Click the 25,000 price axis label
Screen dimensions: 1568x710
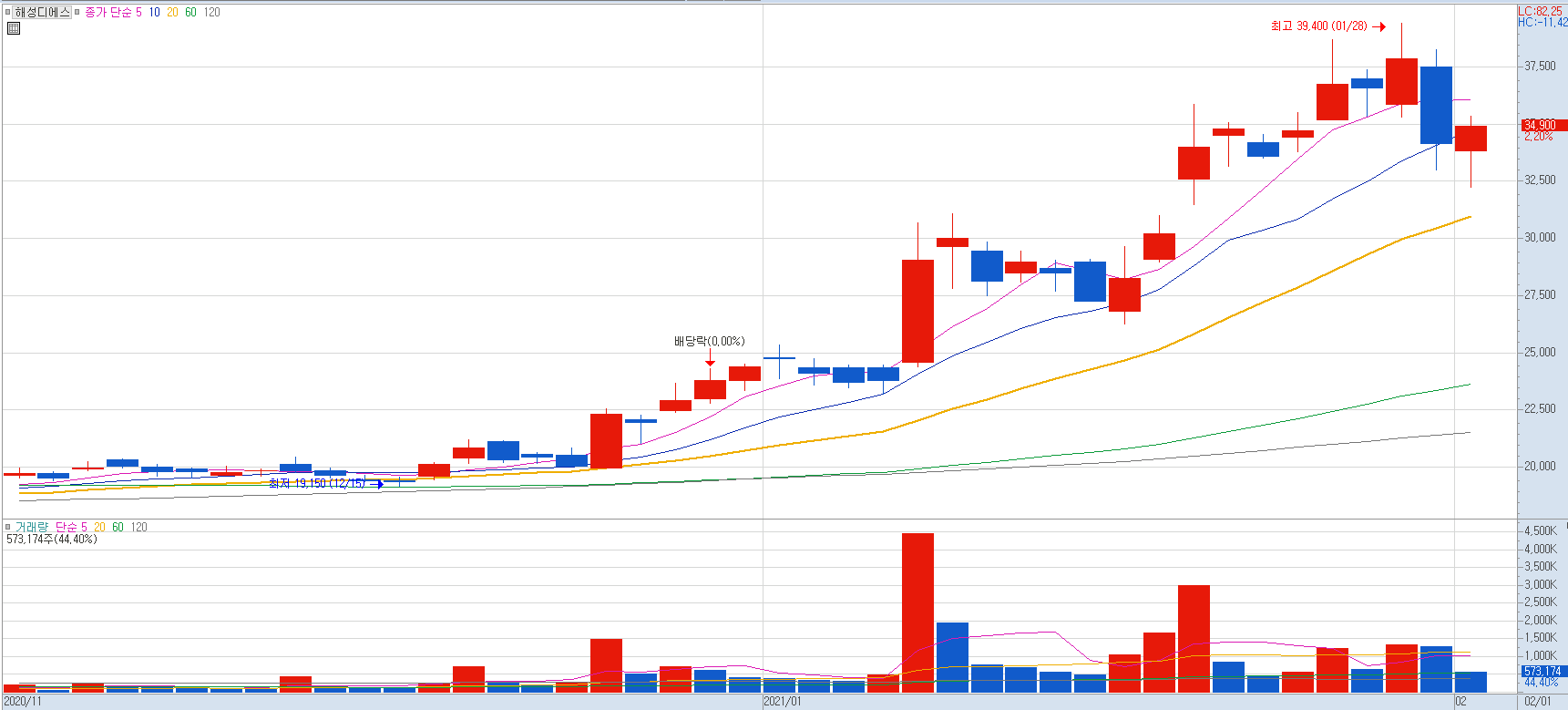point(1540,353)
